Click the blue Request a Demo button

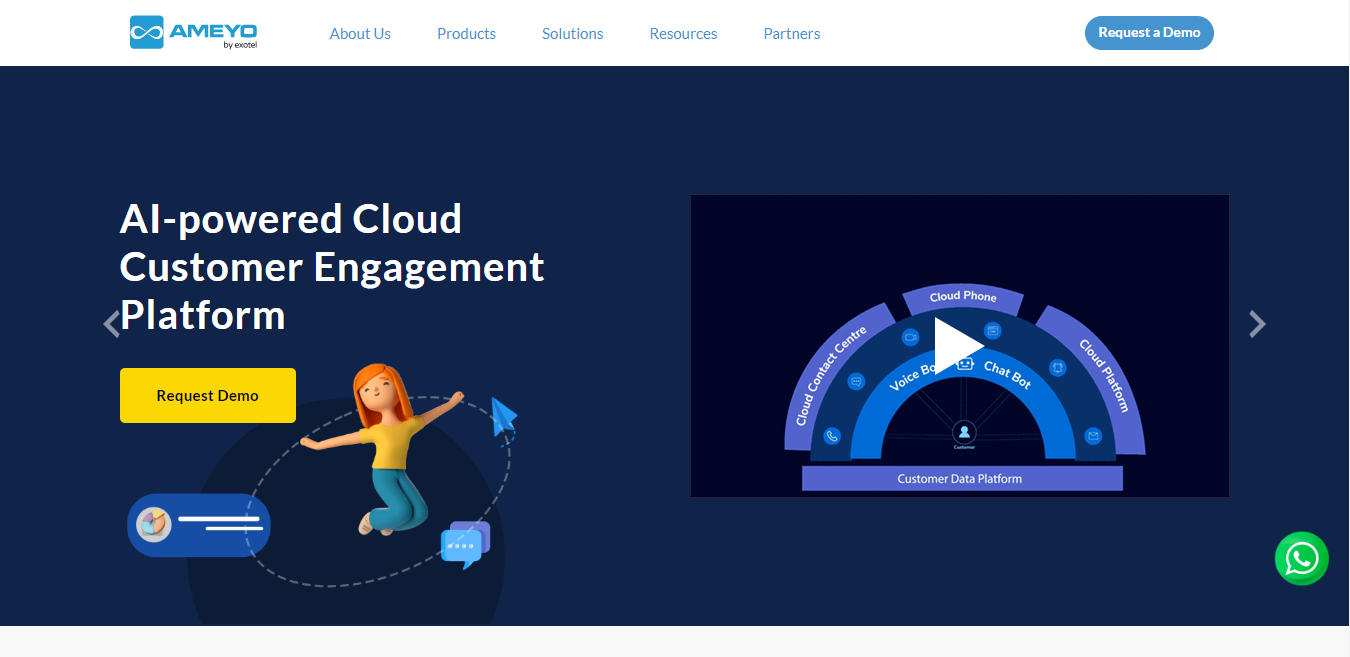[1149, 32]
